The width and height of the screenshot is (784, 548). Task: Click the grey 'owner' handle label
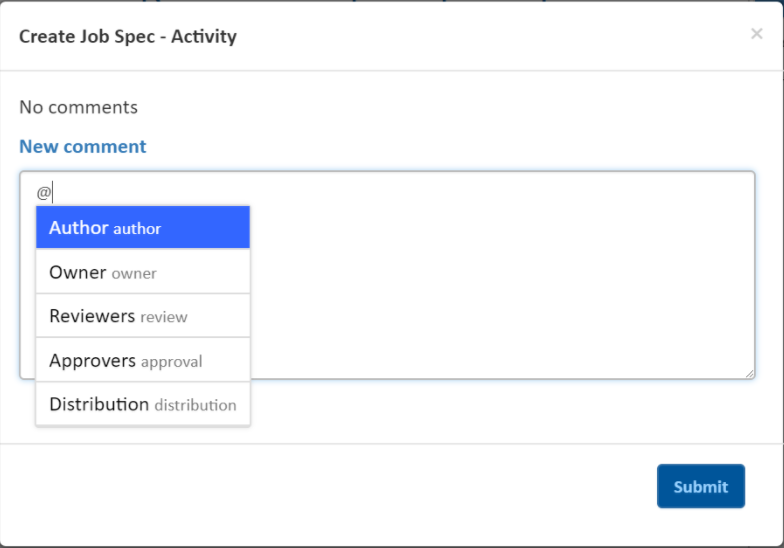tap(134, 273)
